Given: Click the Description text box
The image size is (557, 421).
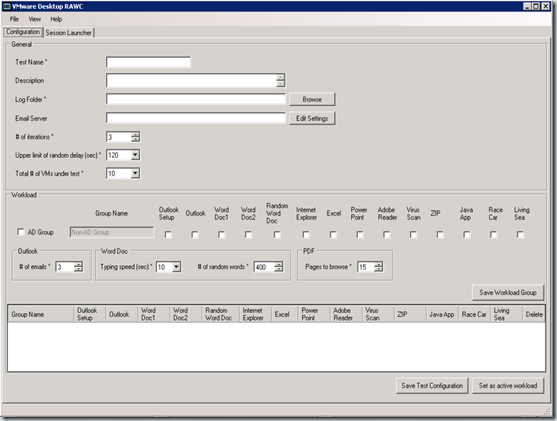Looking at the screenshot, I should (x=191, y=81).
